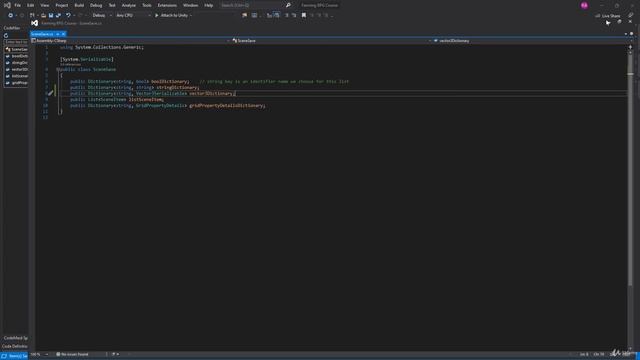Screen dimensions: 640x360
Task: Focus the CodeMaid filter text field
Action: point(16,42)
